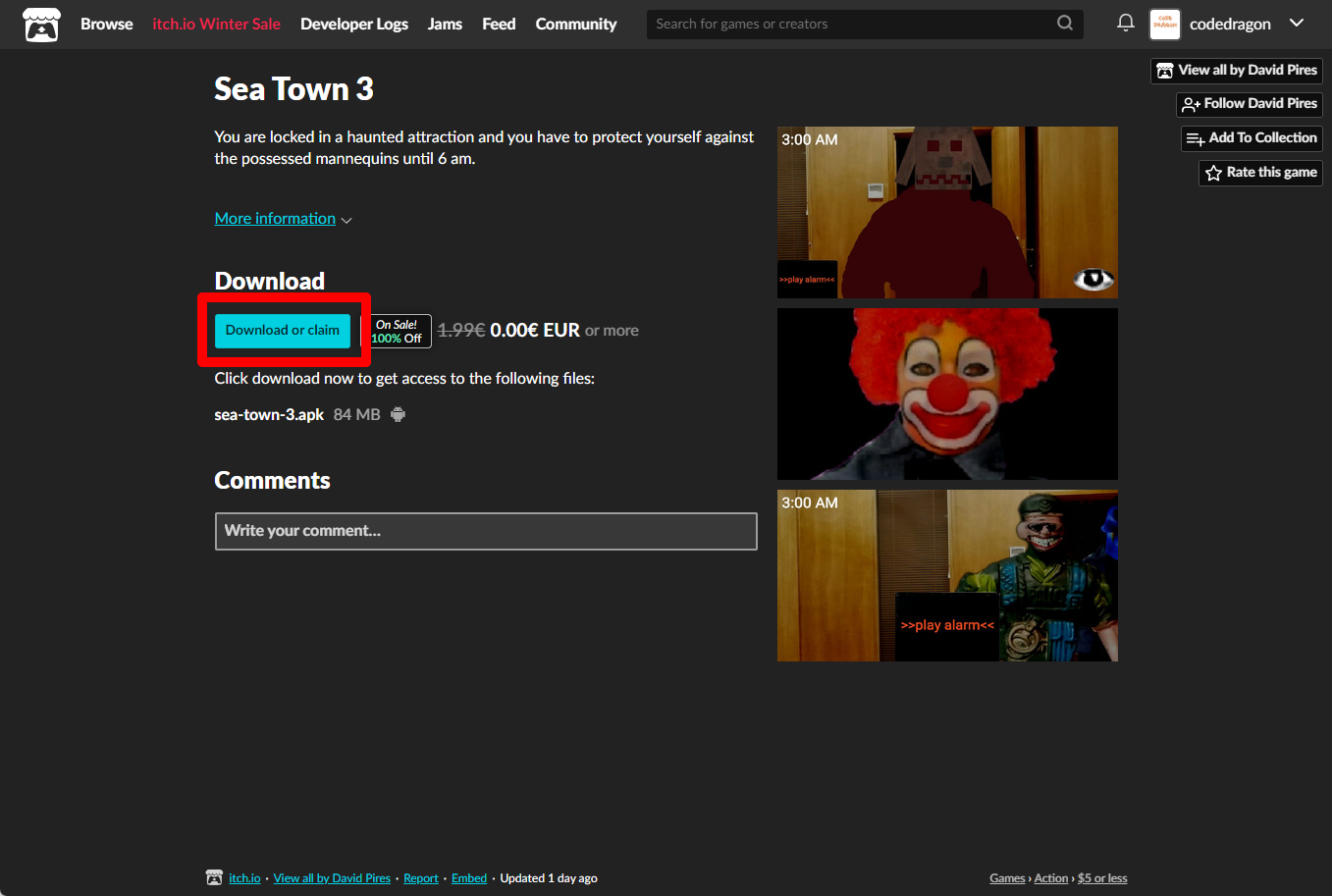
Task: Open mannequin 3:00 AM screenshot thumbnail
Action: pos(947,212)
